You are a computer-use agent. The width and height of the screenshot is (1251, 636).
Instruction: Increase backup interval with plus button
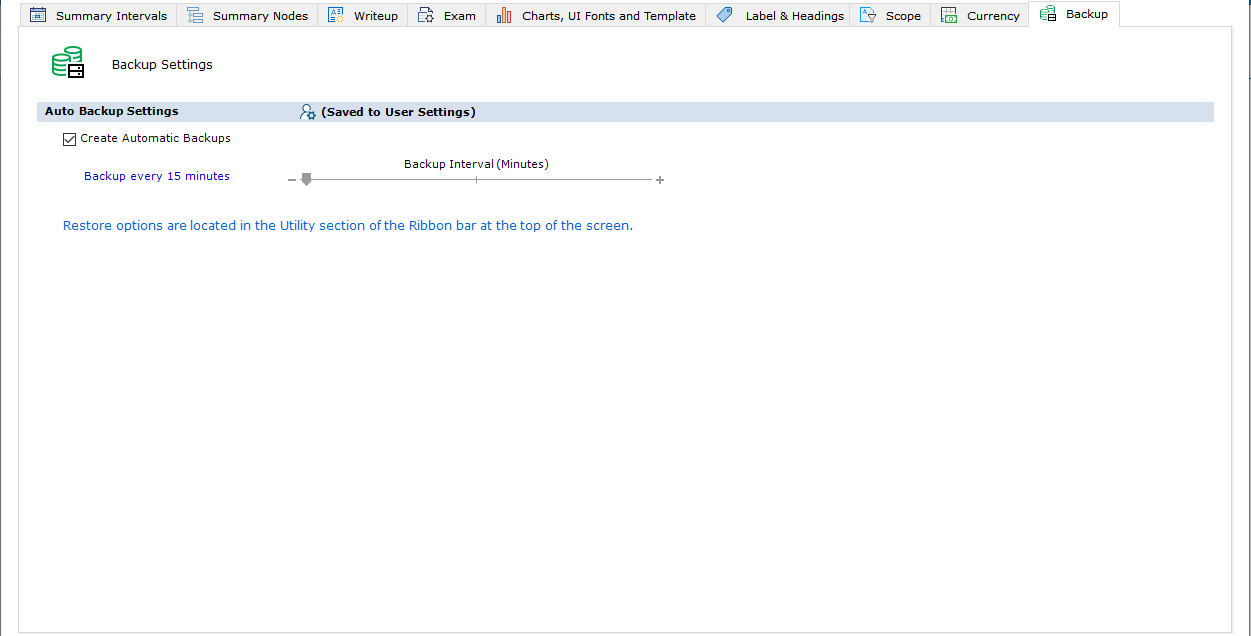point(660,180)
